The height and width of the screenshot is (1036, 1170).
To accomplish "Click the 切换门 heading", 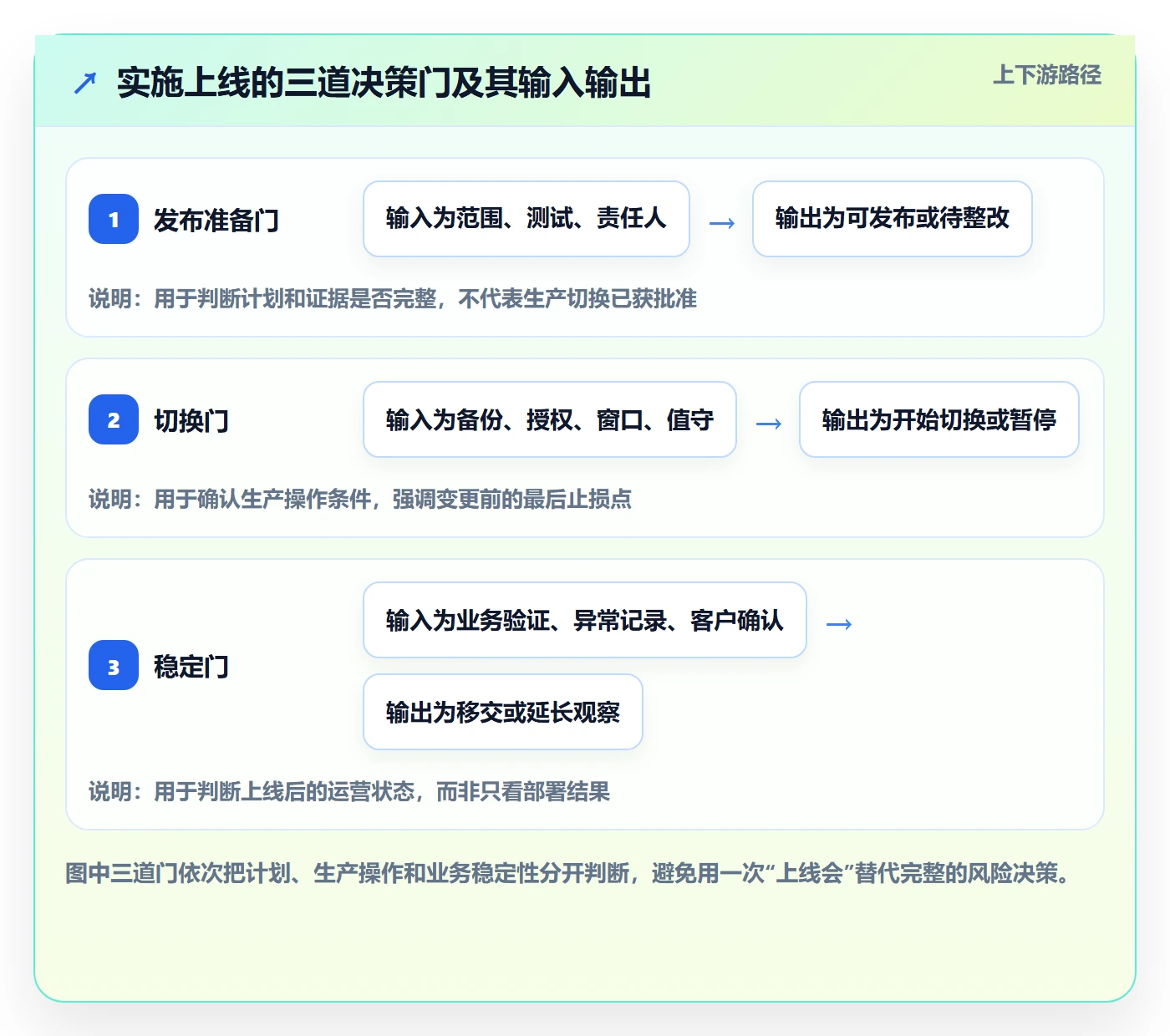I will pos(191,421).
